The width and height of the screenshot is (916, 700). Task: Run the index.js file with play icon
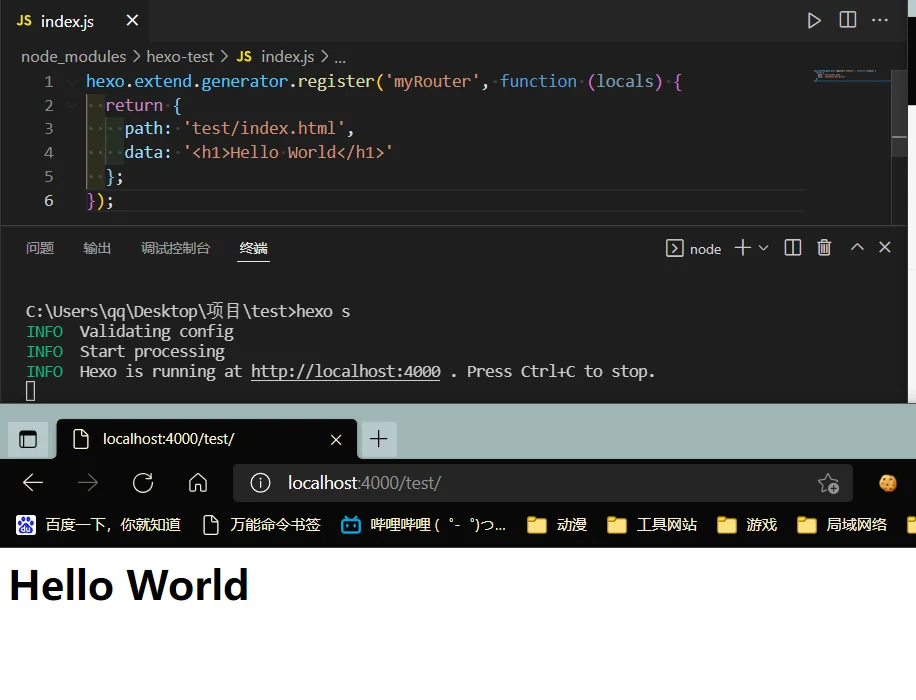[x=814, y=20]
